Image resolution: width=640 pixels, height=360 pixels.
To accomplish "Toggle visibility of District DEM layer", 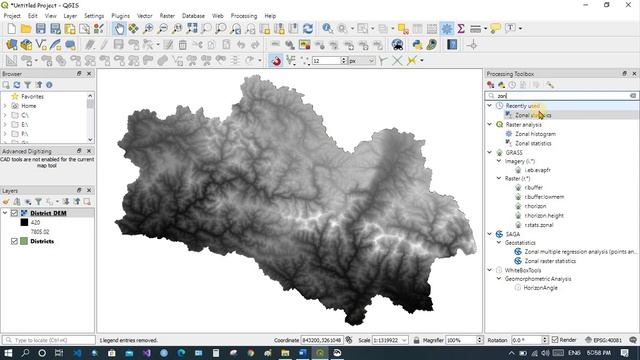I will tap(14, 213).
